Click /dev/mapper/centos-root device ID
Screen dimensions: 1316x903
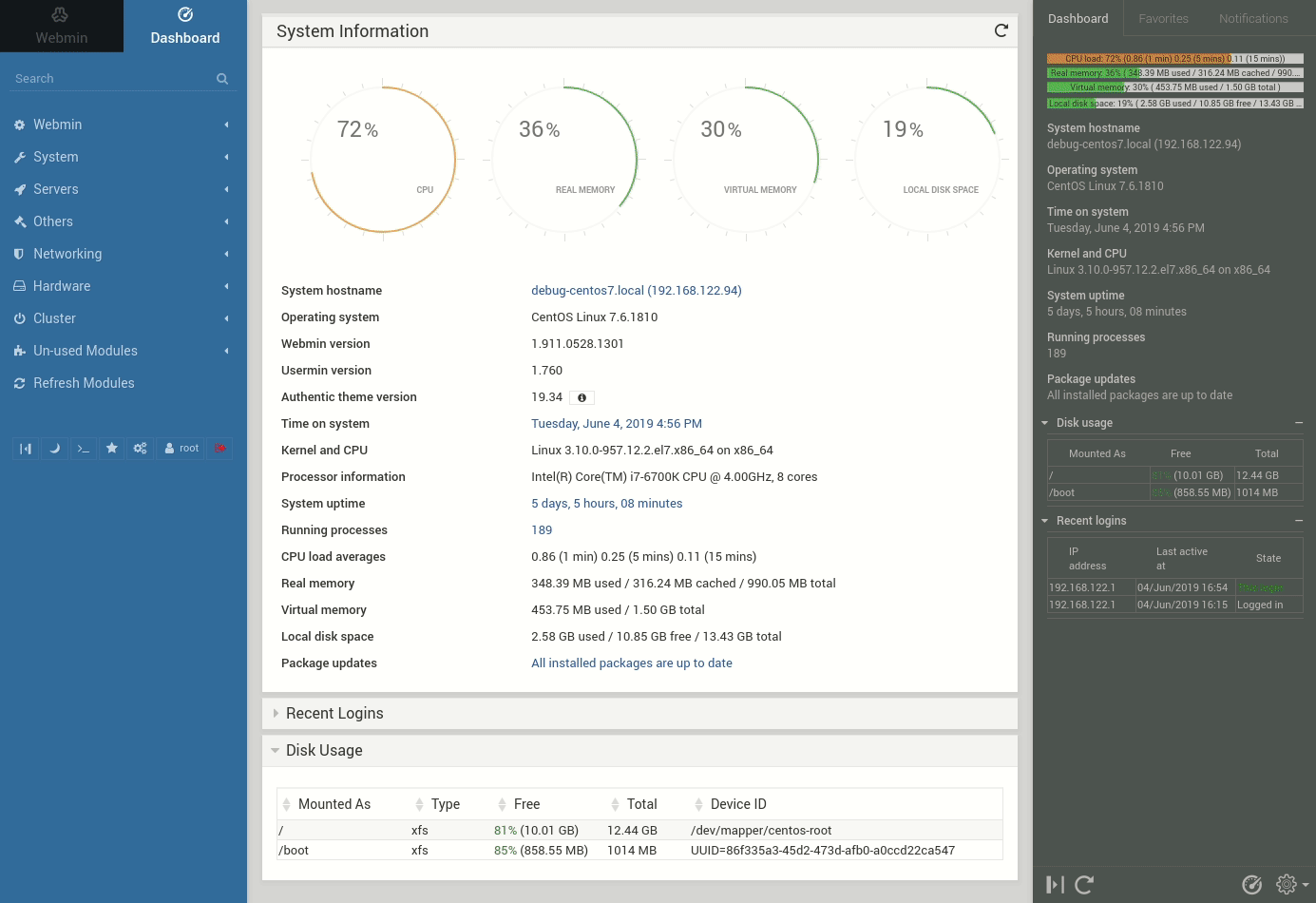pyautogui.click(x=761, y=831)
